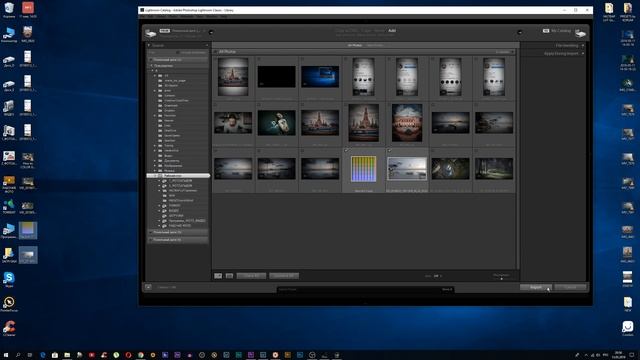Image resolution: width=640 pixels, height=360 pixels.
Task: Toggle the All Photos header checkbox
Action: pos(216,52)
